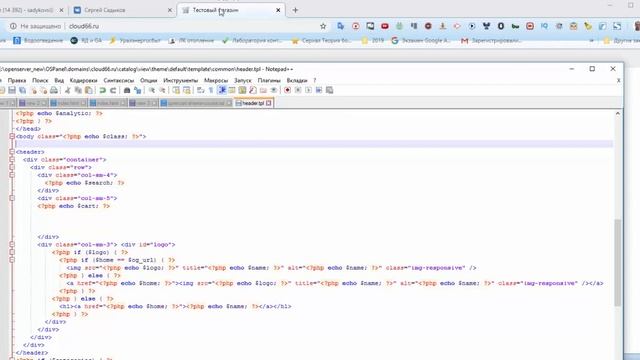The image size is (640, 360).
Task: Click the Zoom Out toolbar icon
Action: click(162, 90)
